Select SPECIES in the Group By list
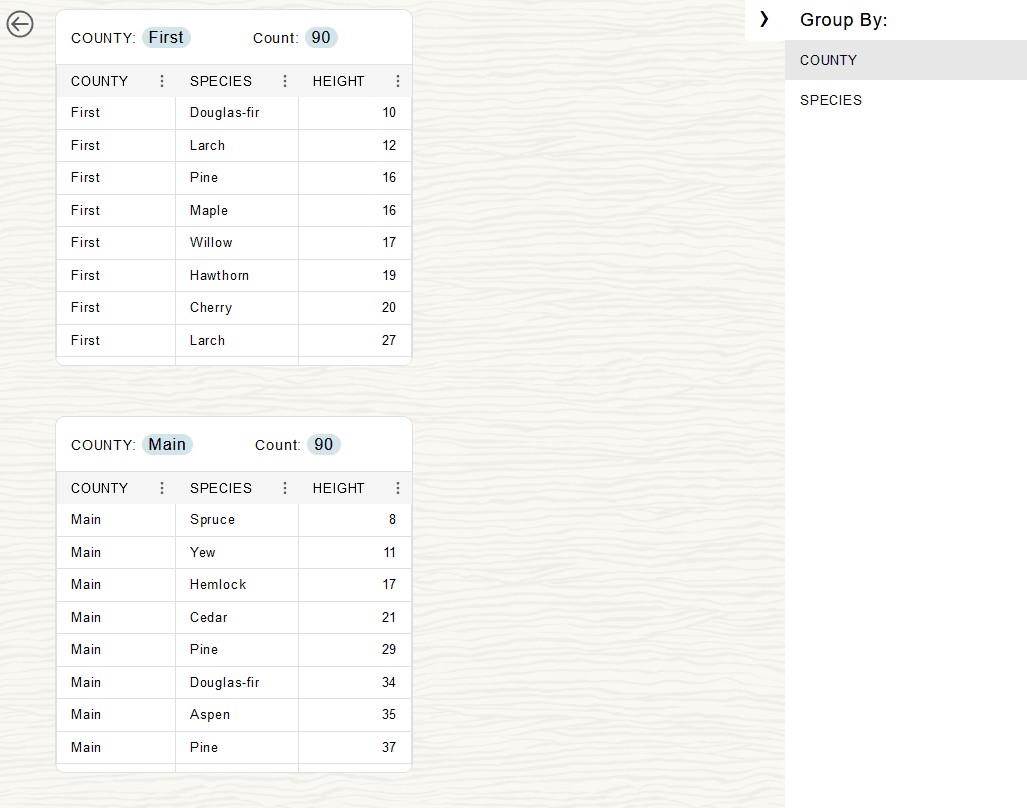The image size is (1027, 808). click(829, 100)
